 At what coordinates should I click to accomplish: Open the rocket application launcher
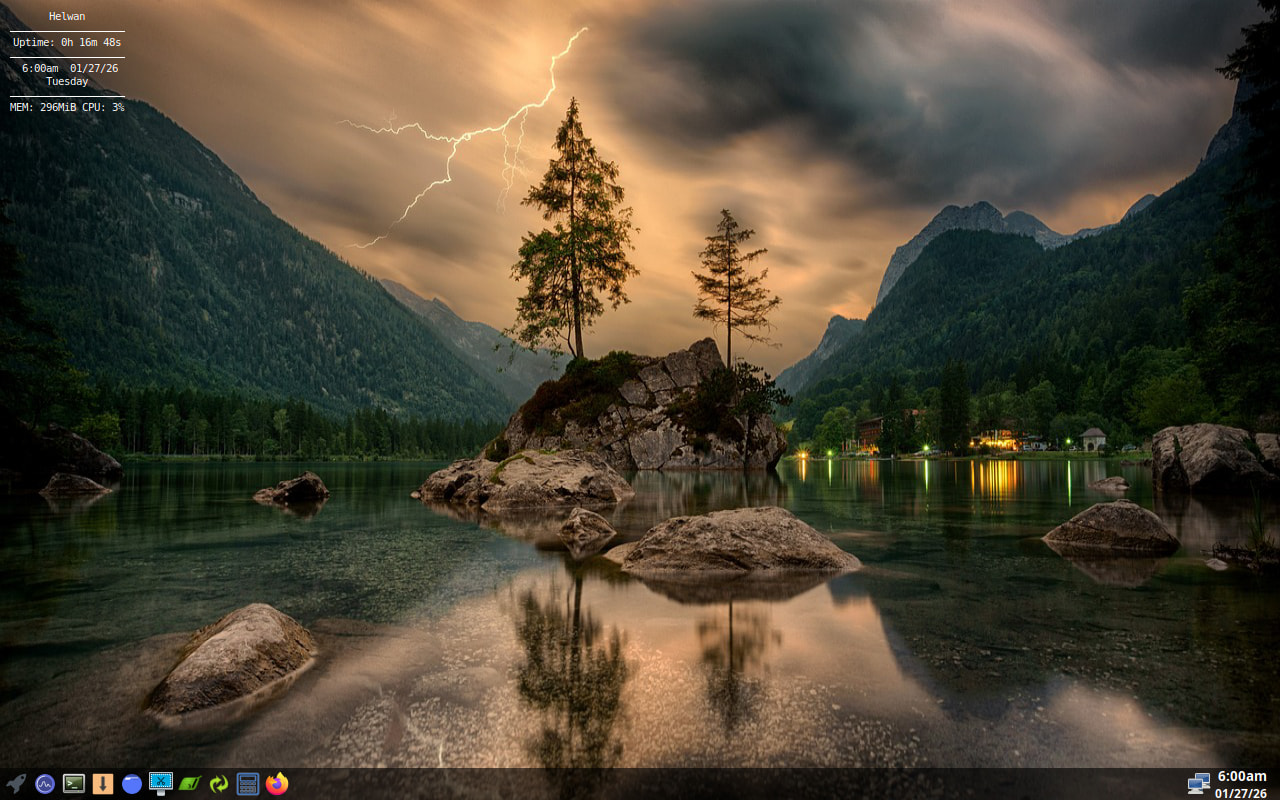16,784
